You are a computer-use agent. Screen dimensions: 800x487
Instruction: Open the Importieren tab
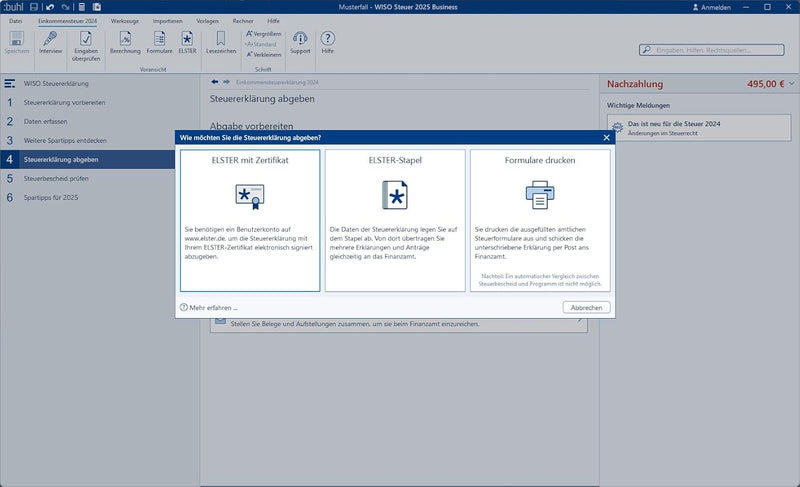[167, 21]
